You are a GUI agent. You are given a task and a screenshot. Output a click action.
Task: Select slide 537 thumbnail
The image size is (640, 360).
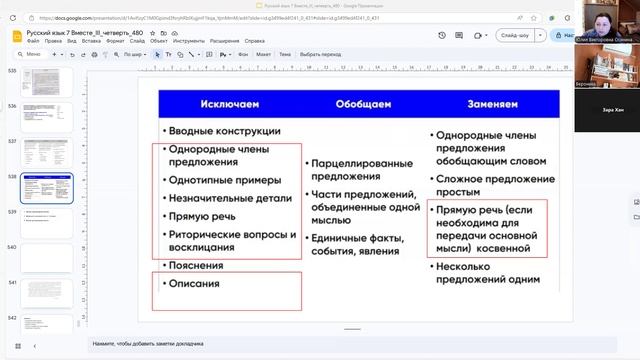click(x=47, y=153)
